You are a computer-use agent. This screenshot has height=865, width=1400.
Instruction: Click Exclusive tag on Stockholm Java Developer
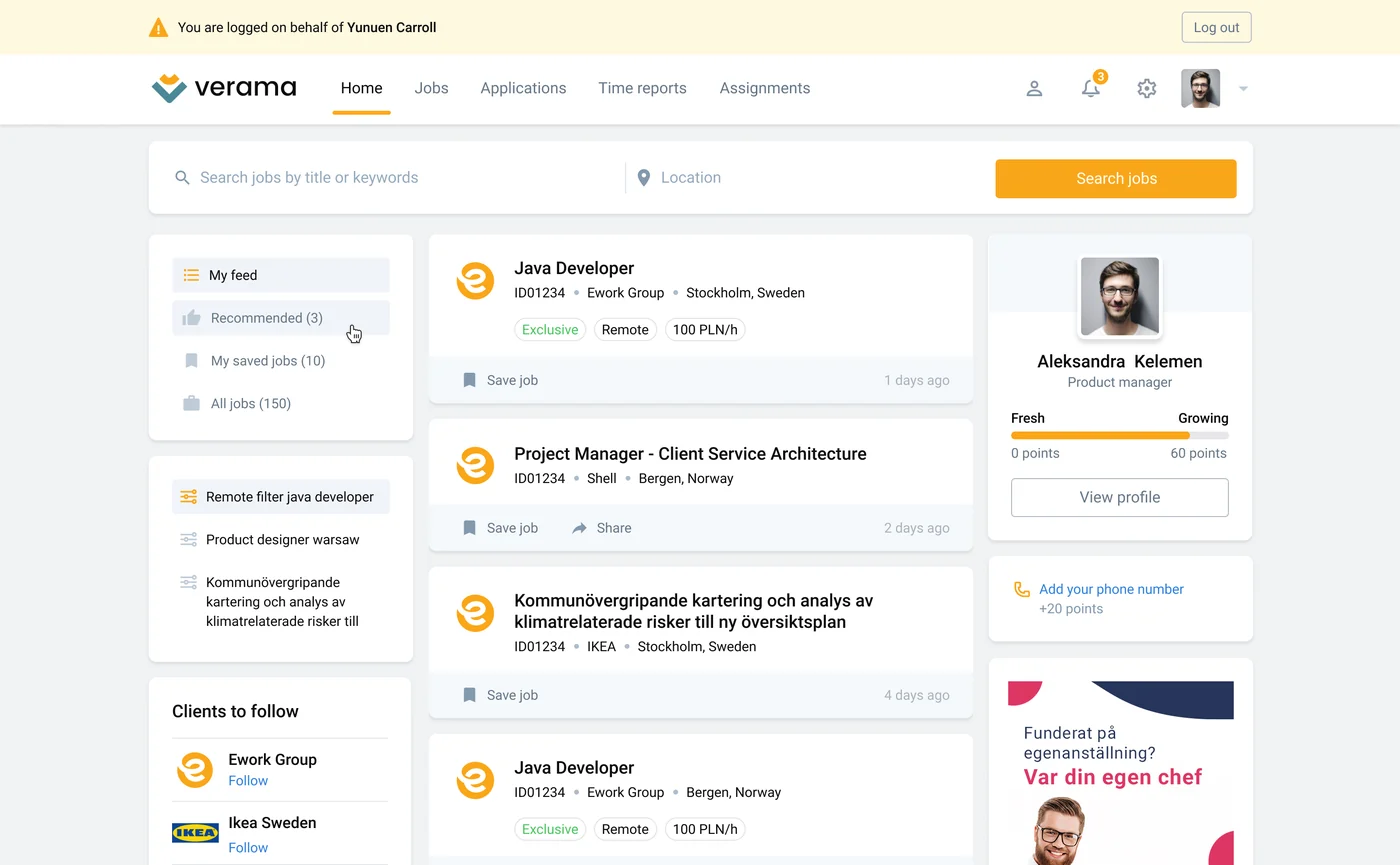550,330
